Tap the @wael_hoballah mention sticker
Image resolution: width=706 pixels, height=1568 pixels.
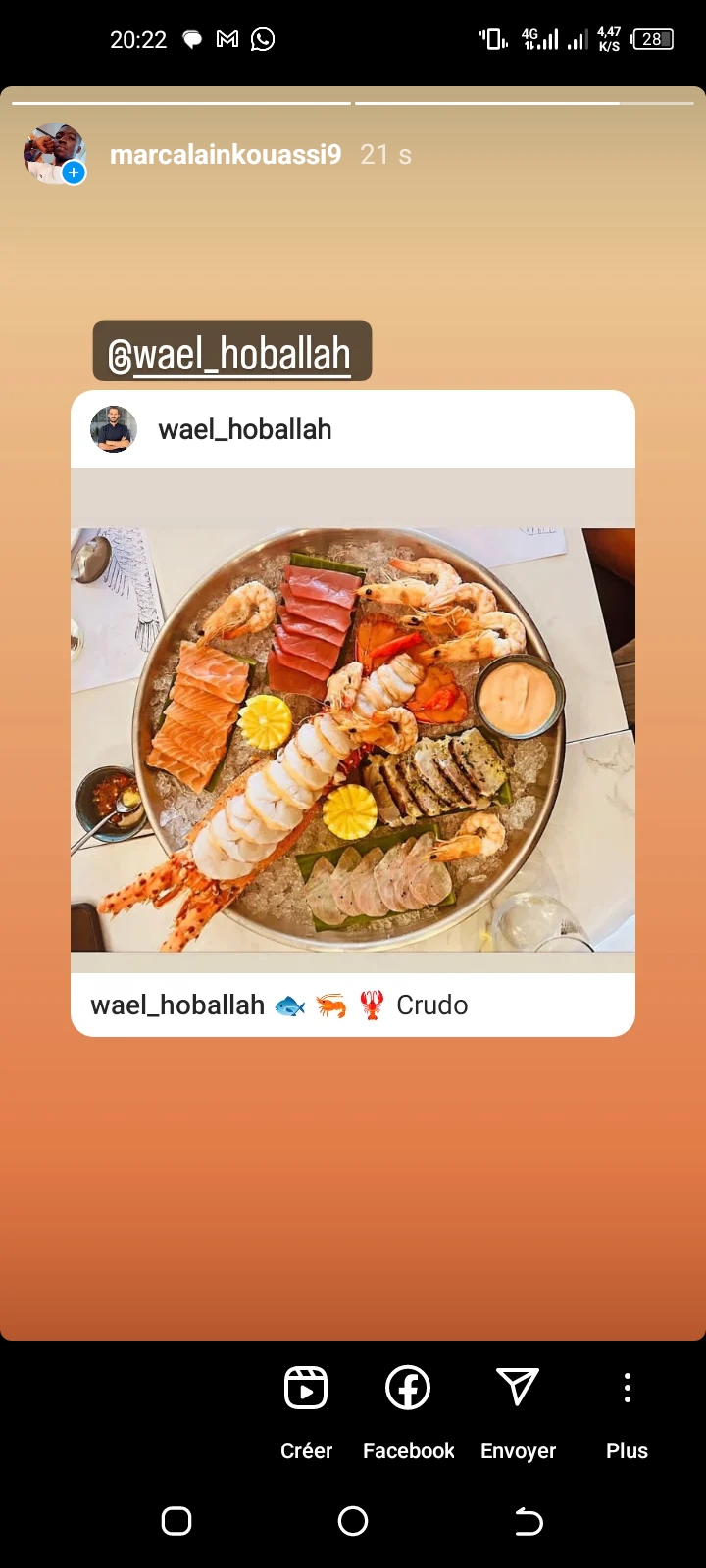tap(232, 352)
